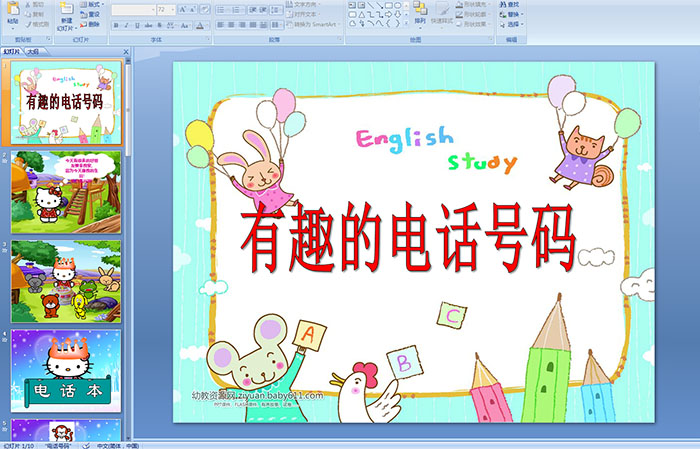Apply the font color (A) swatch

200,25
